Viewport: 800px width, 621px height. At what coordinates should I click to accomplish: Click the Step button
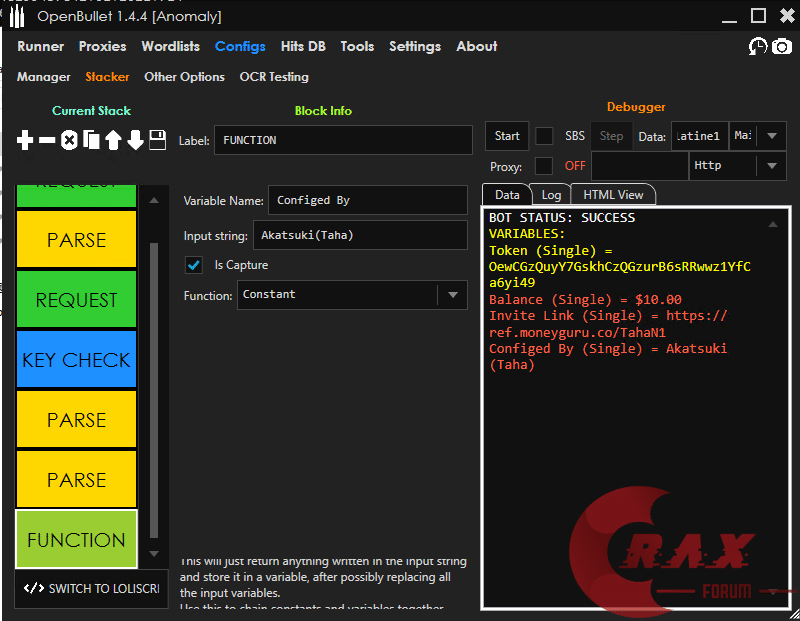tap(611, 136)
